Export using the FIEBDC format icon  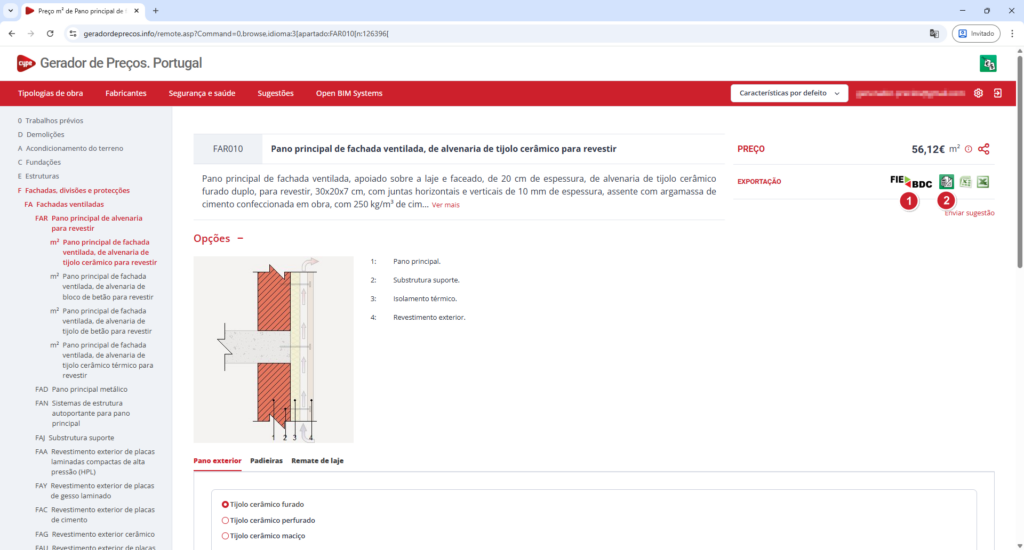pos(910,182)
